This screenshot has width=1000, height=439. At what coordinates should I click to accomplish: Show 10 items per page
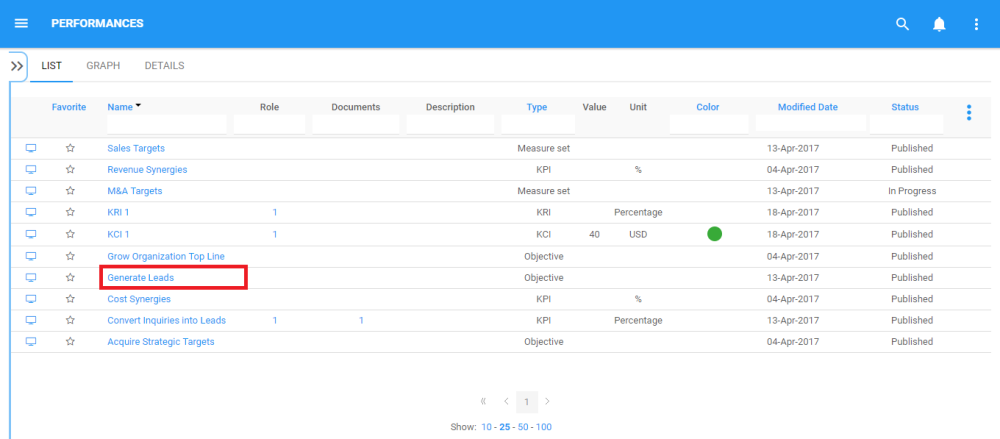pos(487,427)
